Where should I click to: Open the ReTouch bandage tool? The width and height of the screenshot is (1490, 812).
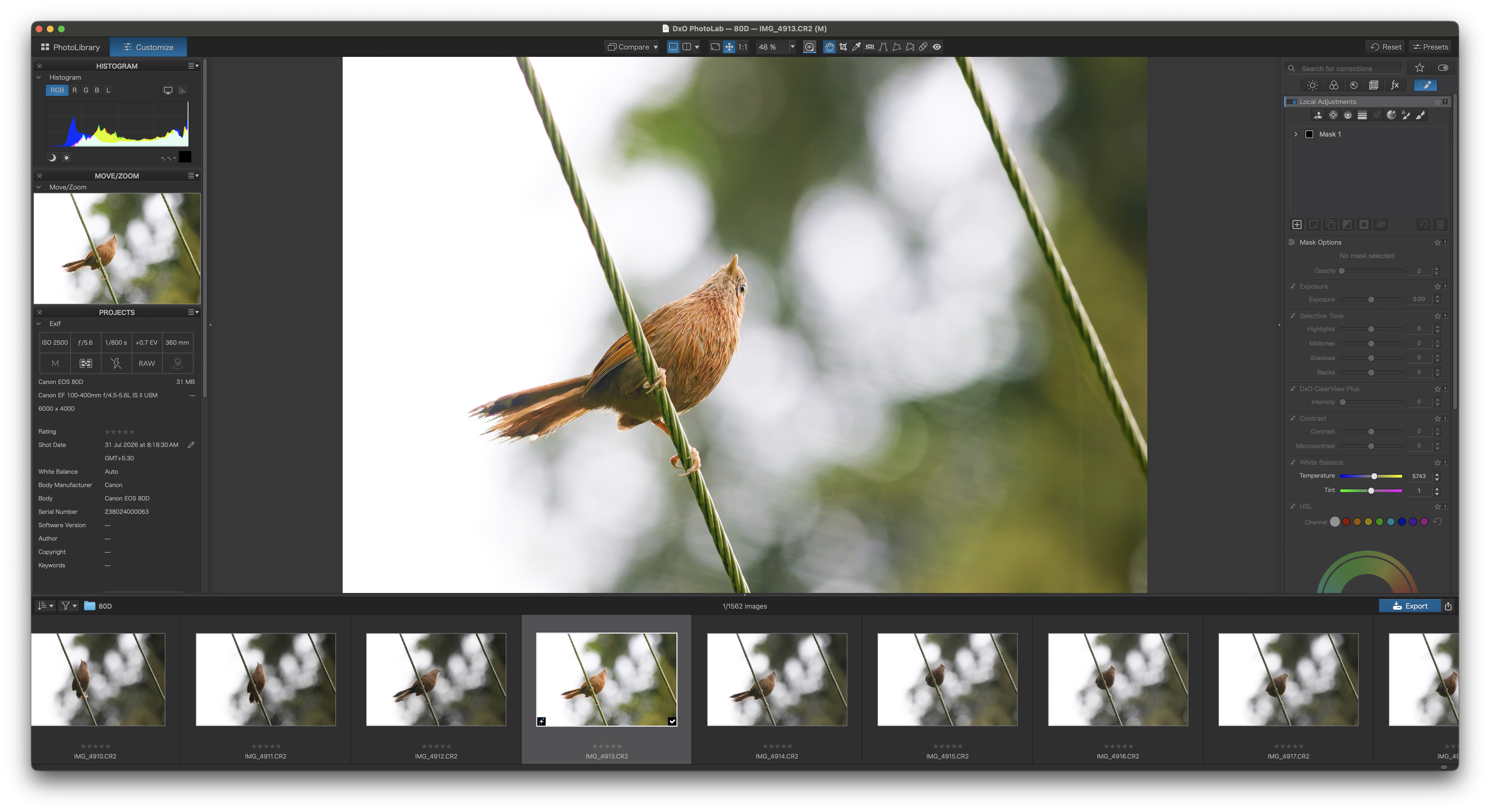tap(923, 47)
